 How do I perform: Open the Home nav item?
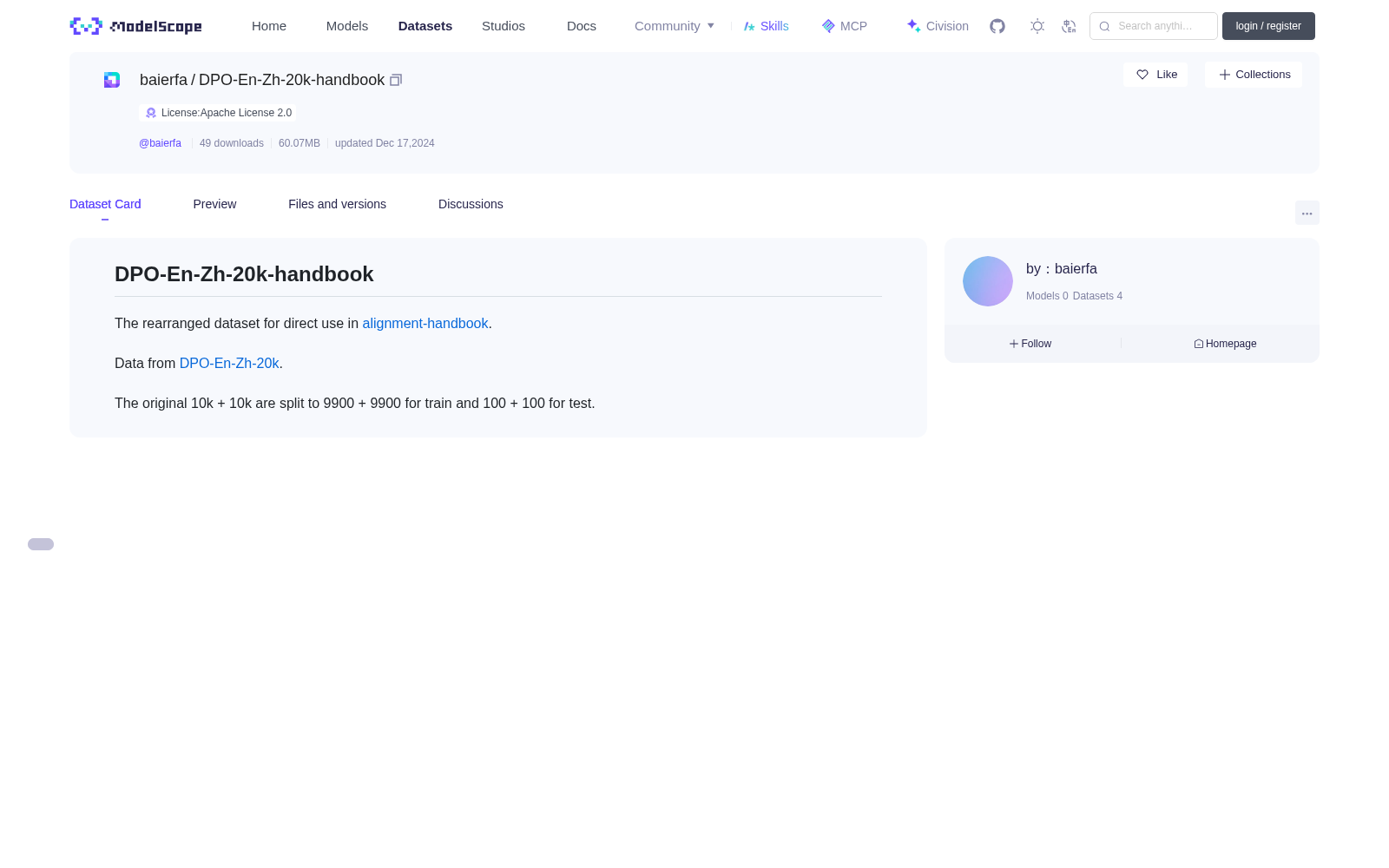point(269,26)
